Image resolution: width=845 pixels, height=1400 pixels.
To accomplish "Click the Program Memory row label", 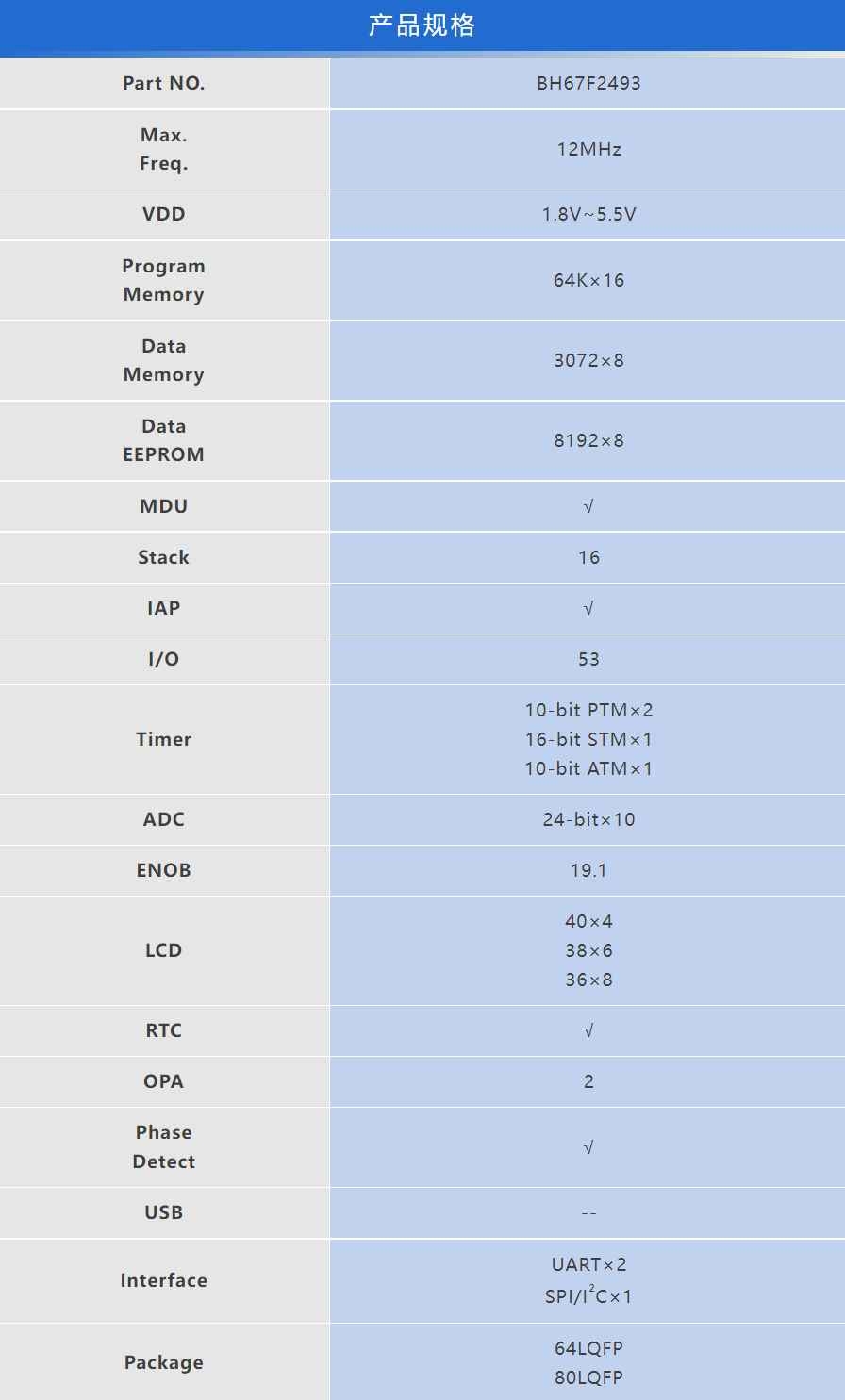I will pyautogui.click(x=163, y=280).
